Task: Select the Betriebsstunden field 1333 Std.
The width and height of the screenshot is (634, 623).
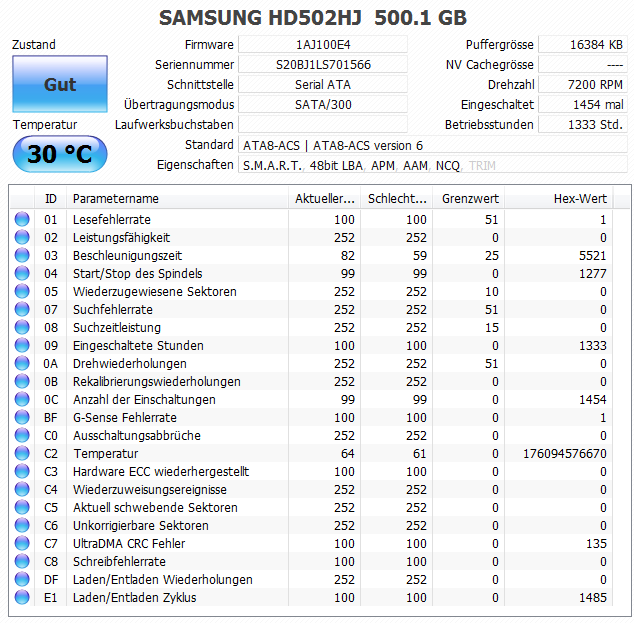Action: click(x=583, y=125)
